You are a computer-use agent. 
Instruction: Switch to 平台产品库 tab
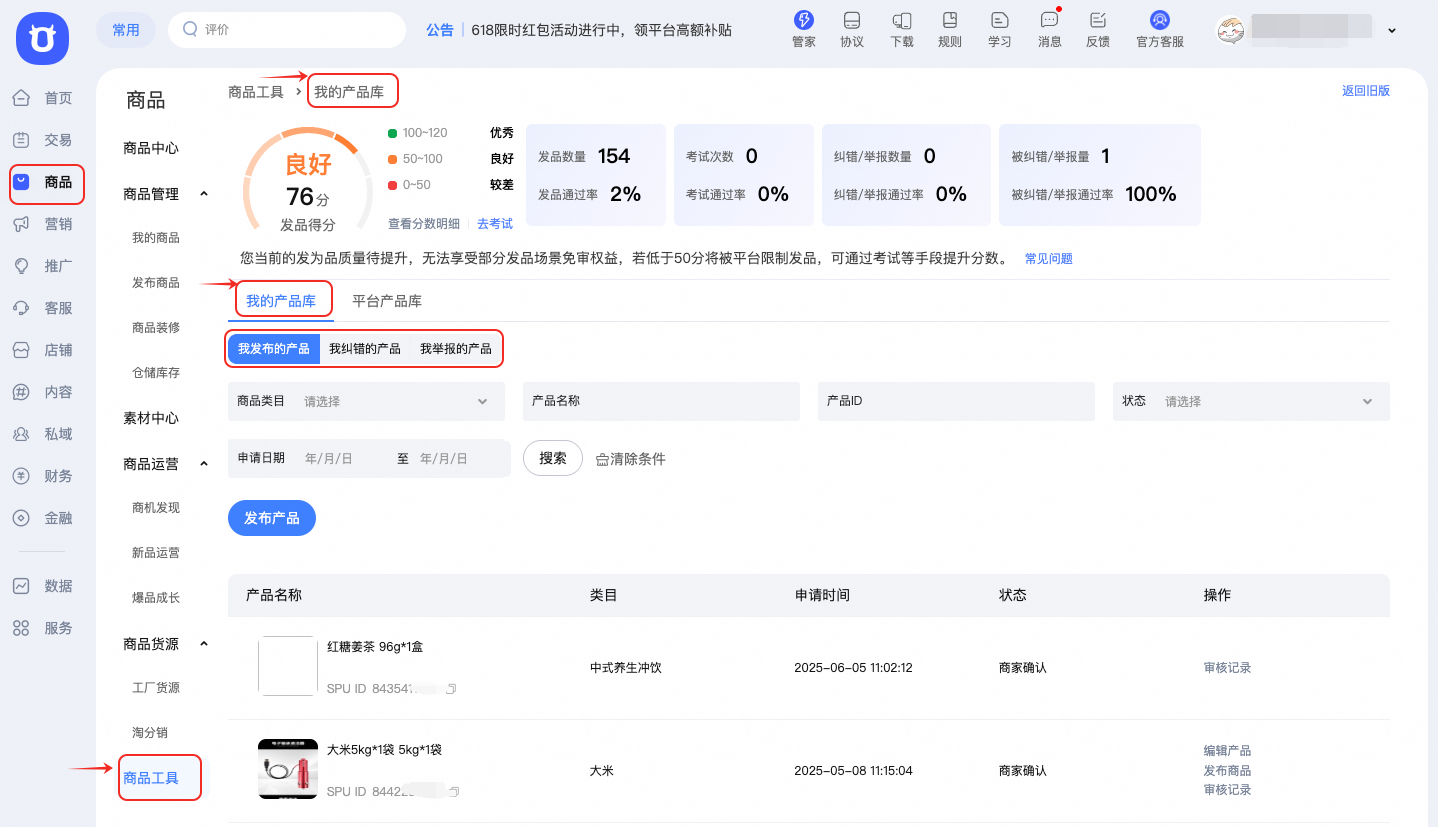[387, 301]
